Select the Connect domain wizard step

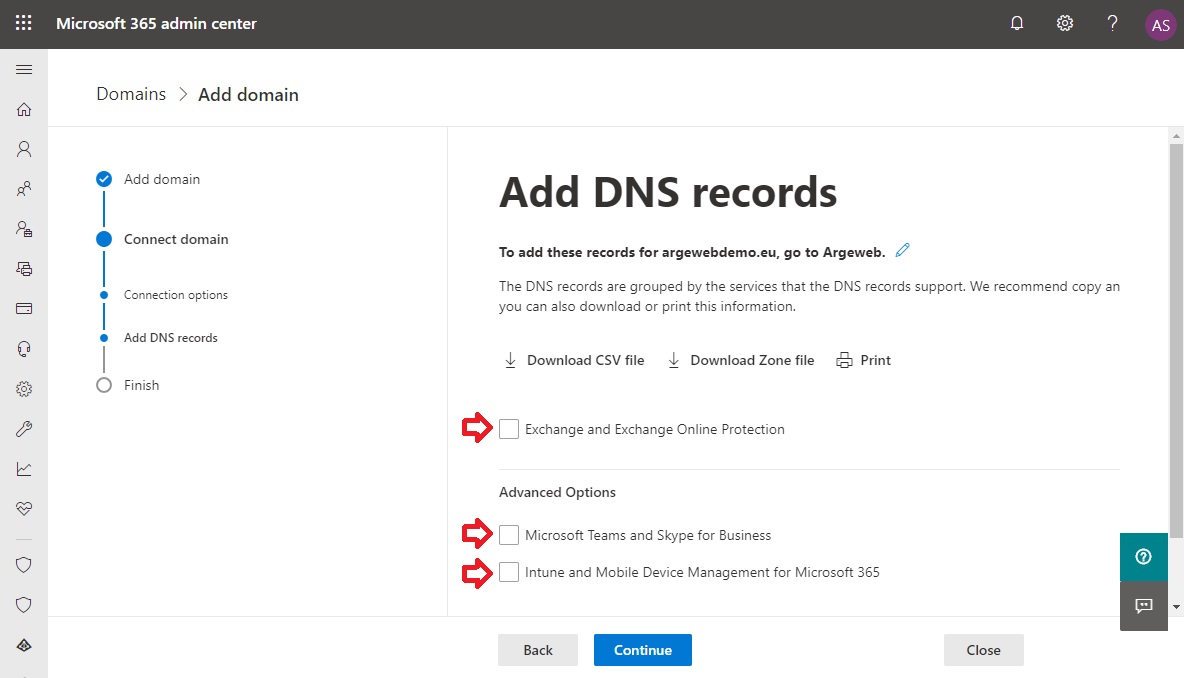coord(162,239)
